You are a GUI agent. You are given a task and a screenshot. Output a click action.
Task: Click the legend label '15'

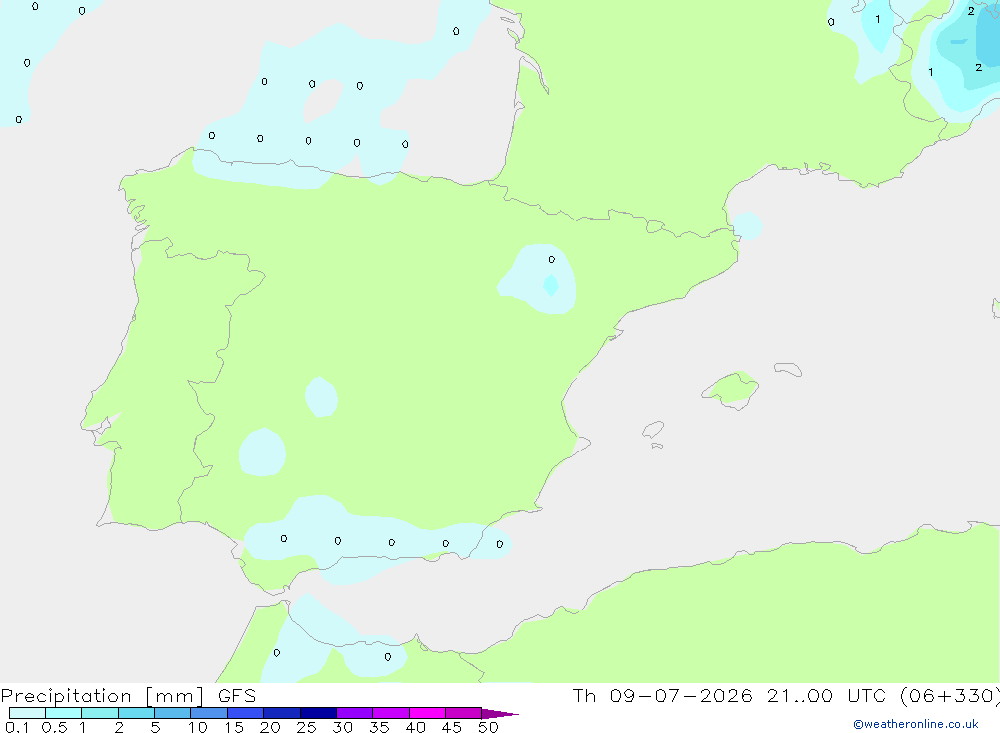pyautogui.click(x=234, y=727)
